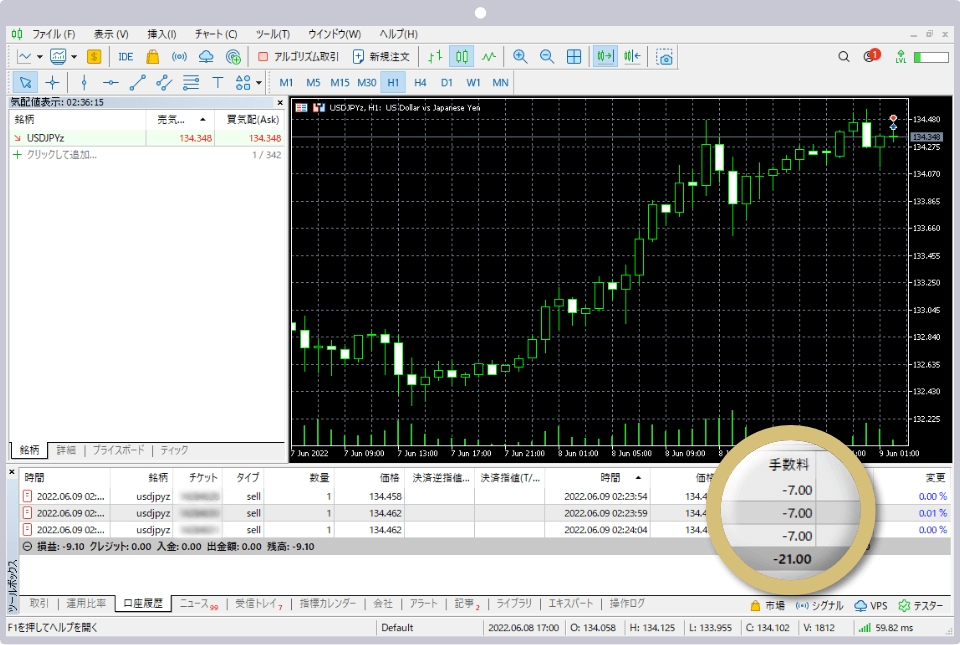
Task: Zoom out the chart
Action: (x=547, y=57)
